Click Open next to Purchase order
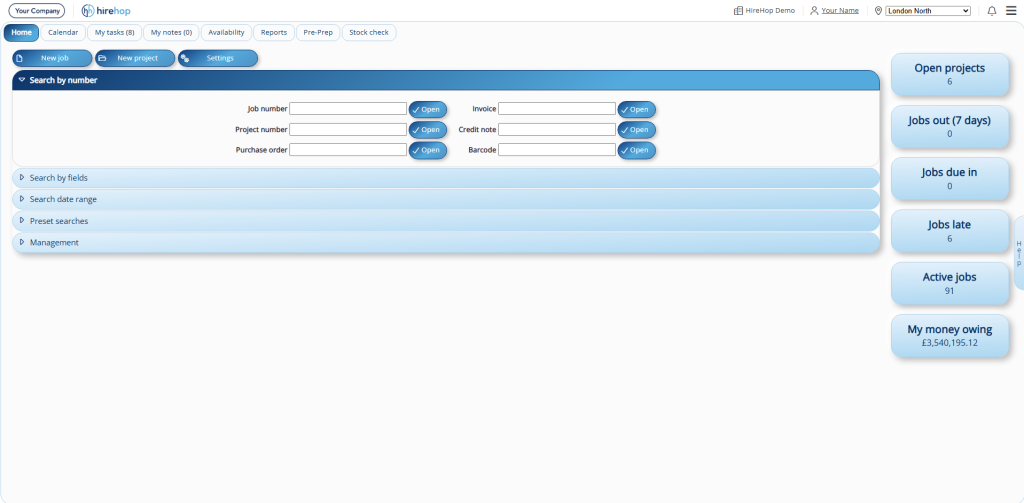The width and height of the screenshot is (1024, 503). (428, 150)
